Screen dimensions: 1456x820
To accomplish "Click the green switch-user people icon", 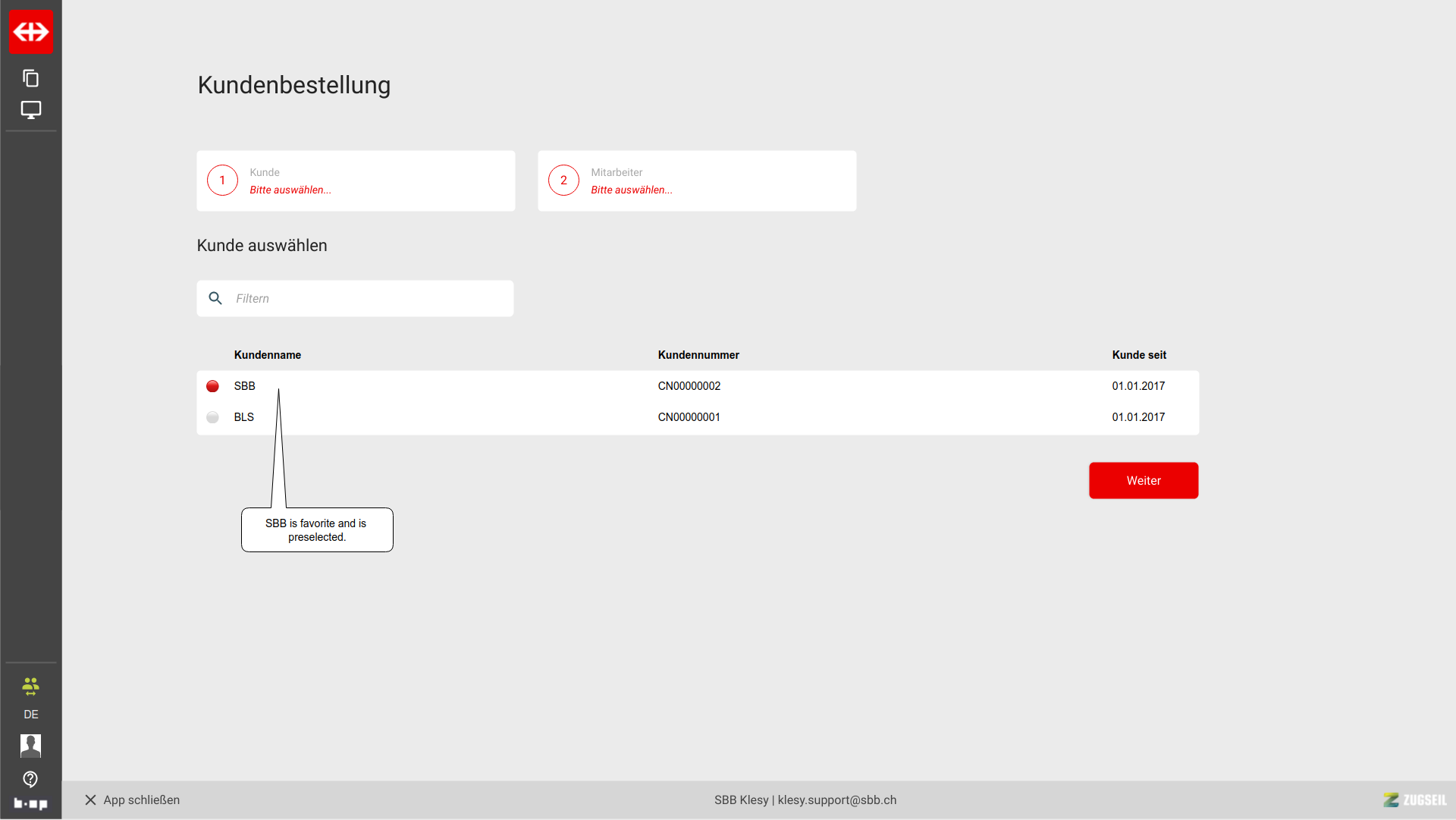I will tap(31, 686).
